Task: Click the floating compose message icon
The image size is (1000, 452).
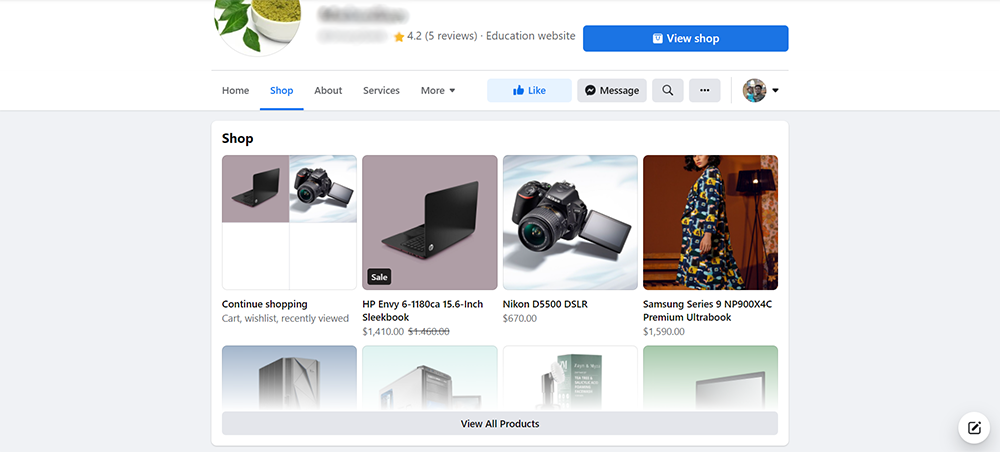Action: coord(974,428)
